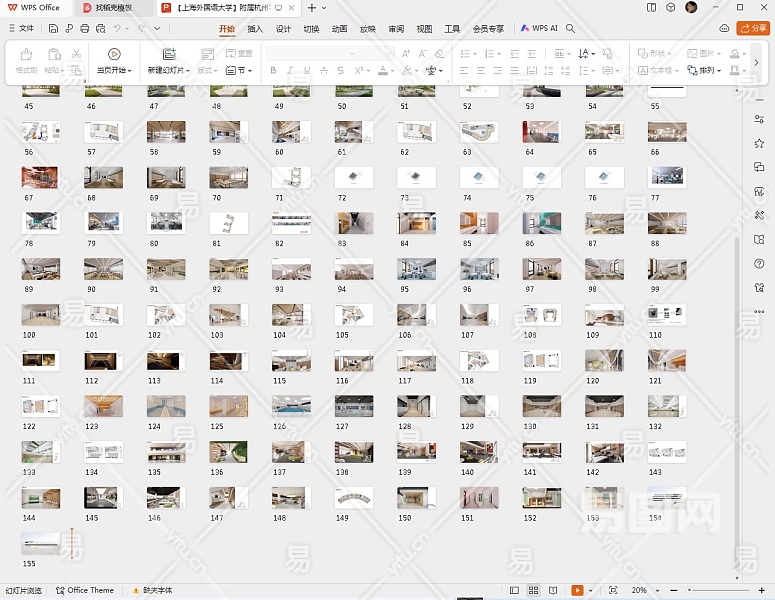Open the 插入 ribbon tab
Image resolution: width=775 pixels, height=600 pixels.
255,29
